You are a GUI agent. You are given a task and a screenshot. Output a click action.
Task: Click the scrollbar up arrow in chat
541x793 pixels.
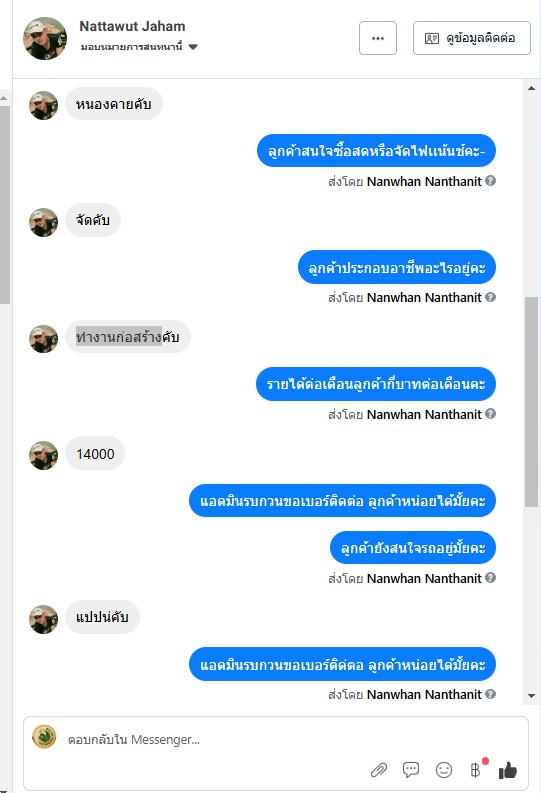[531, 88]
